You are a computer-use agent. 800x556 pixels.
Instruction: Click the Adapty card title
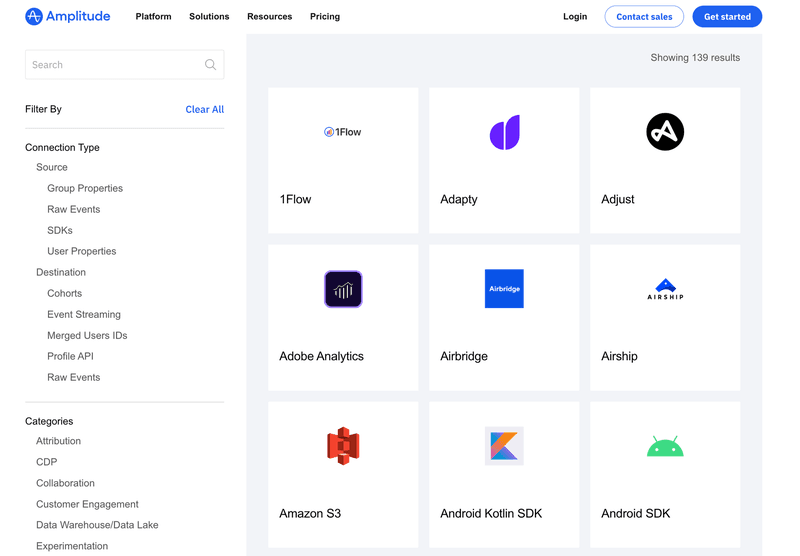point(459,199)
